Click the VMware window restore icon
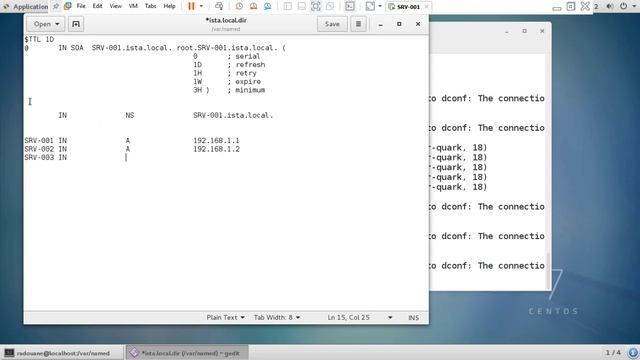Image resolution: width=640 pixels, height=360 pixels. click(x=571, y=6)
